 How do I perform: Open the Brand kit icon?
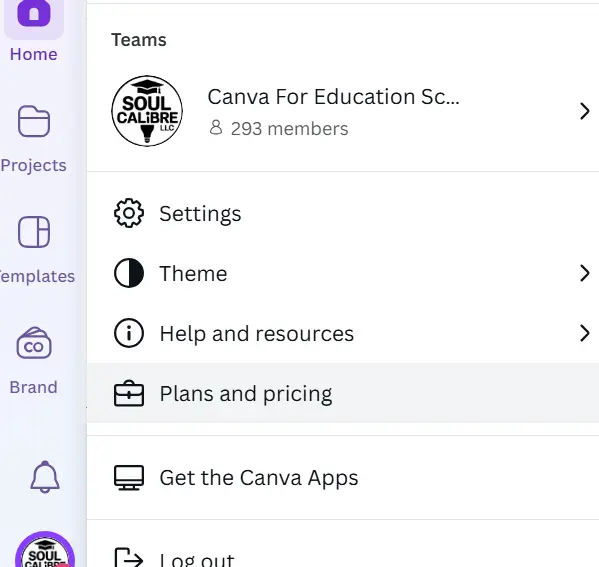pos(34,343)
